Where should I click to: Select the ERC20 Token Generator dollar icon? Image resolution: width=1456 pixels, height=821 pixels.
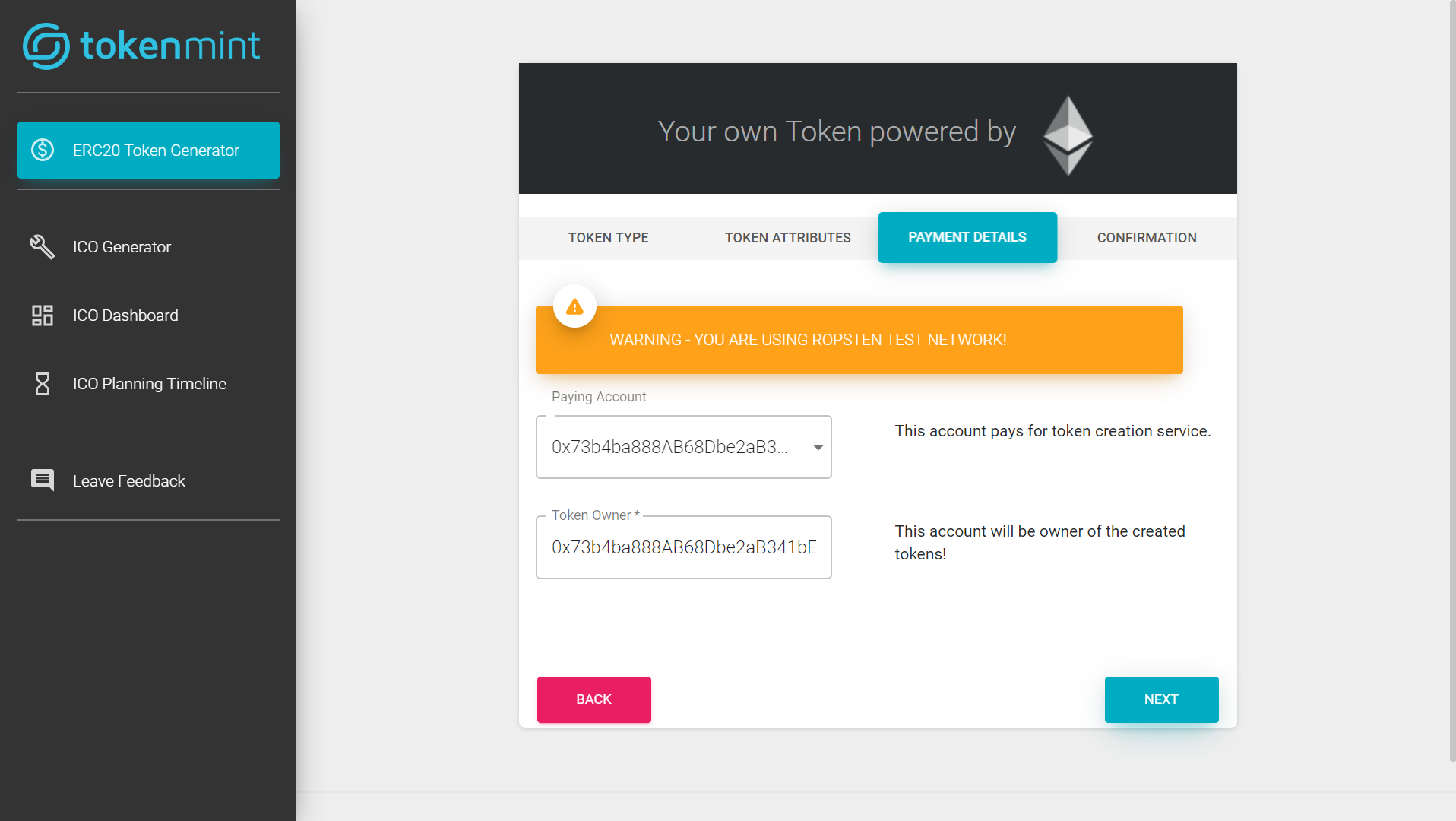click(43, 150)
